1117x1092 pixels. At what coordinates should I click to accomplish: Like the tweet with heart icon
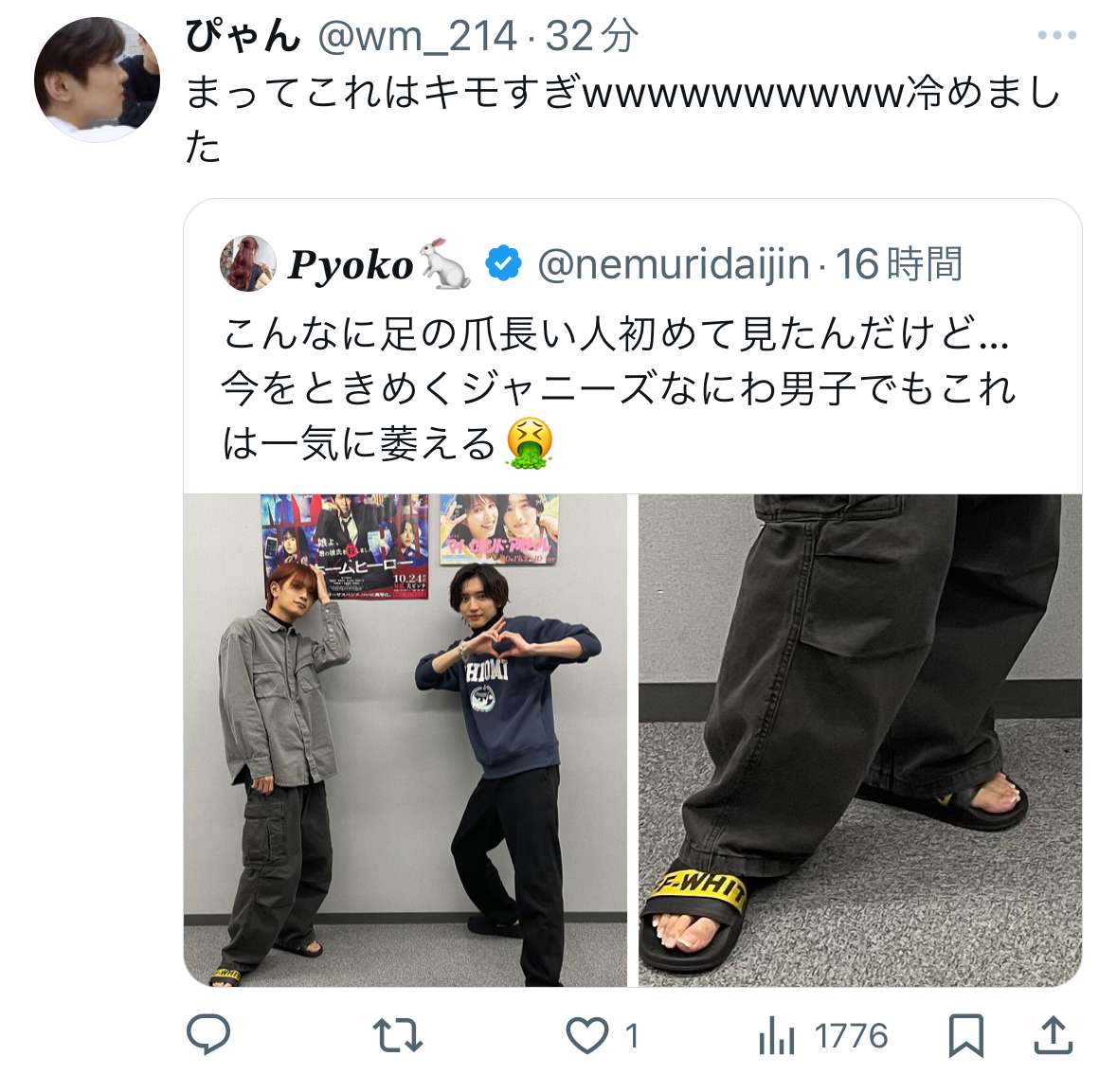(x=587, y=1035)
